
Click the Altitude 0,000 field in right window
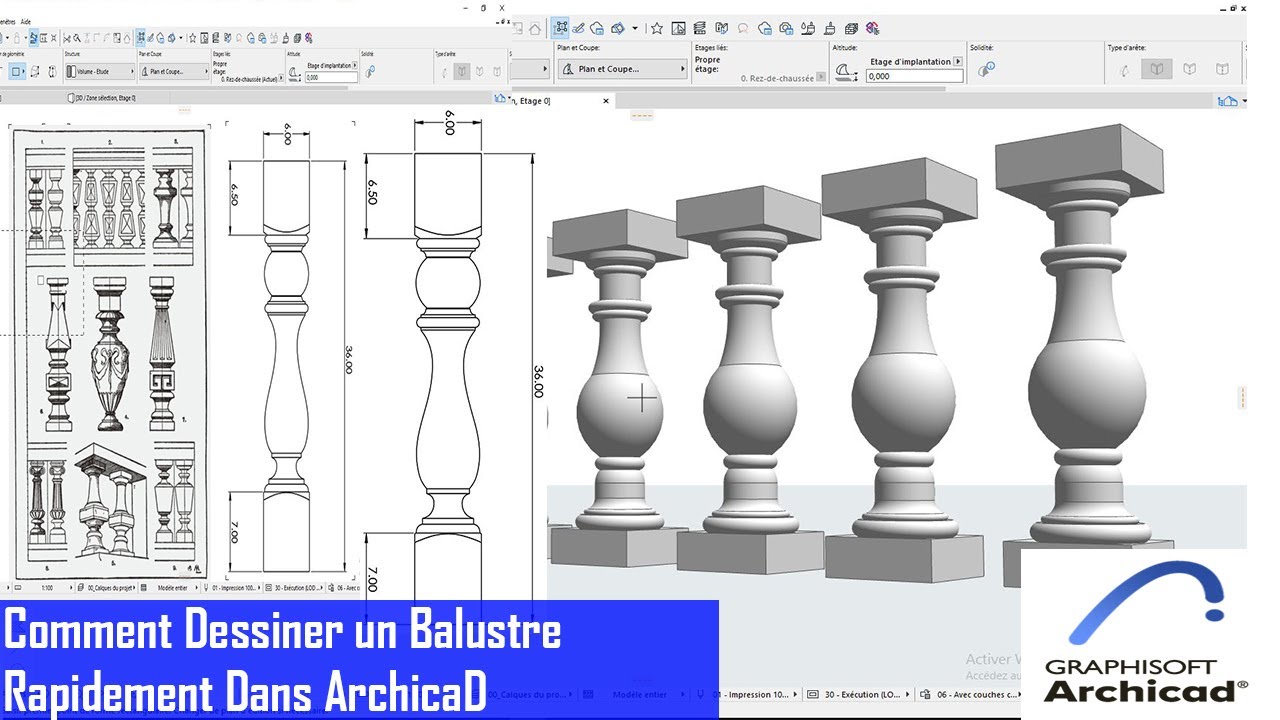[915, 76]
